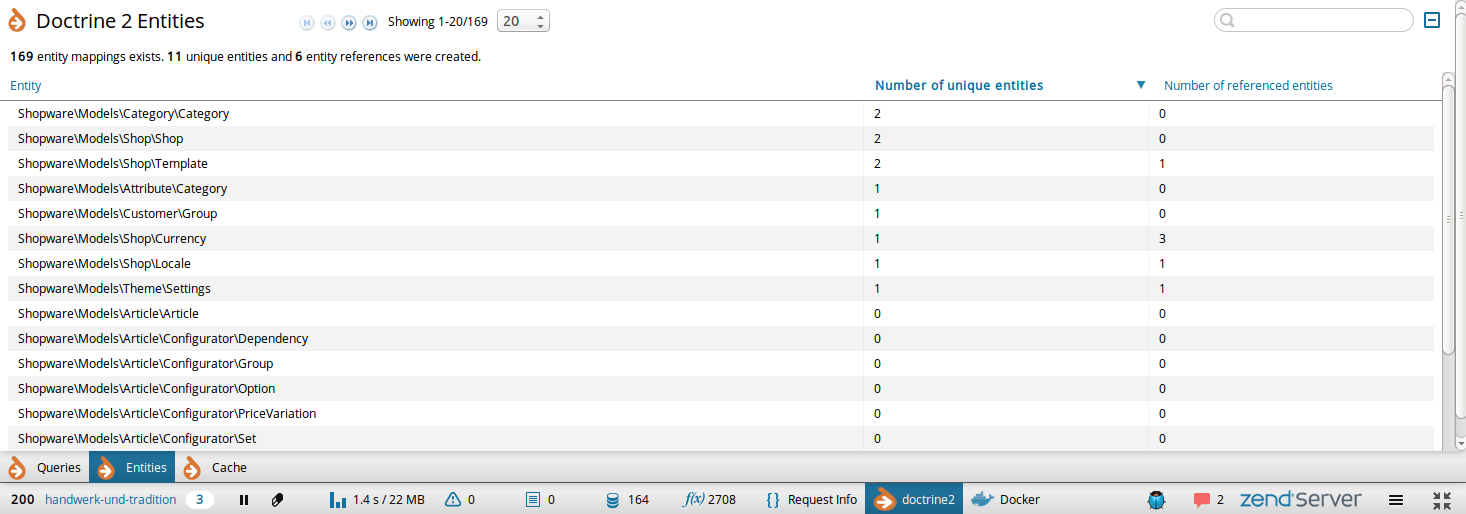Select row Shopware\Models\Shop\Locale

point(721,264)
